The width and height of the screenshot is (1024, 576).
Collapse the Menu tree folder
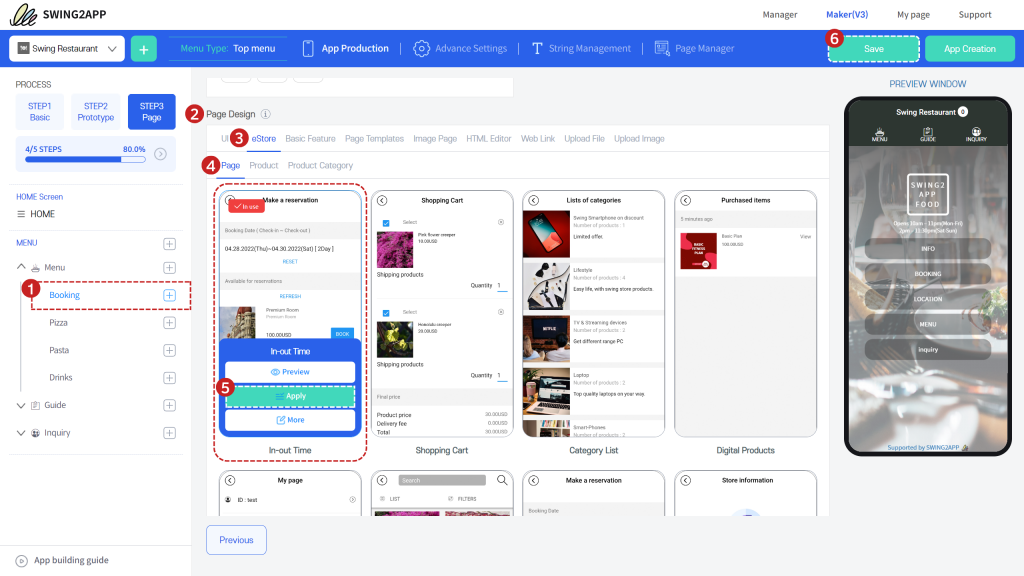(21, 267)
